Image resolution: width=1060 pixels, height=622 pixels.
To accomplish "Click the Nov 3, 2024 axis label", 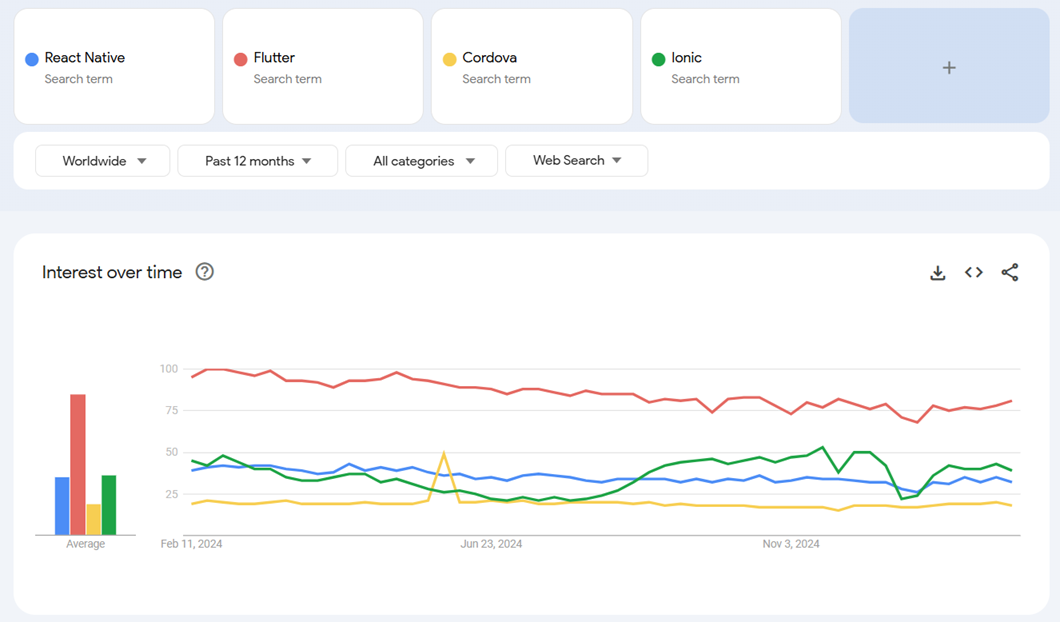I will coord(791,544).
